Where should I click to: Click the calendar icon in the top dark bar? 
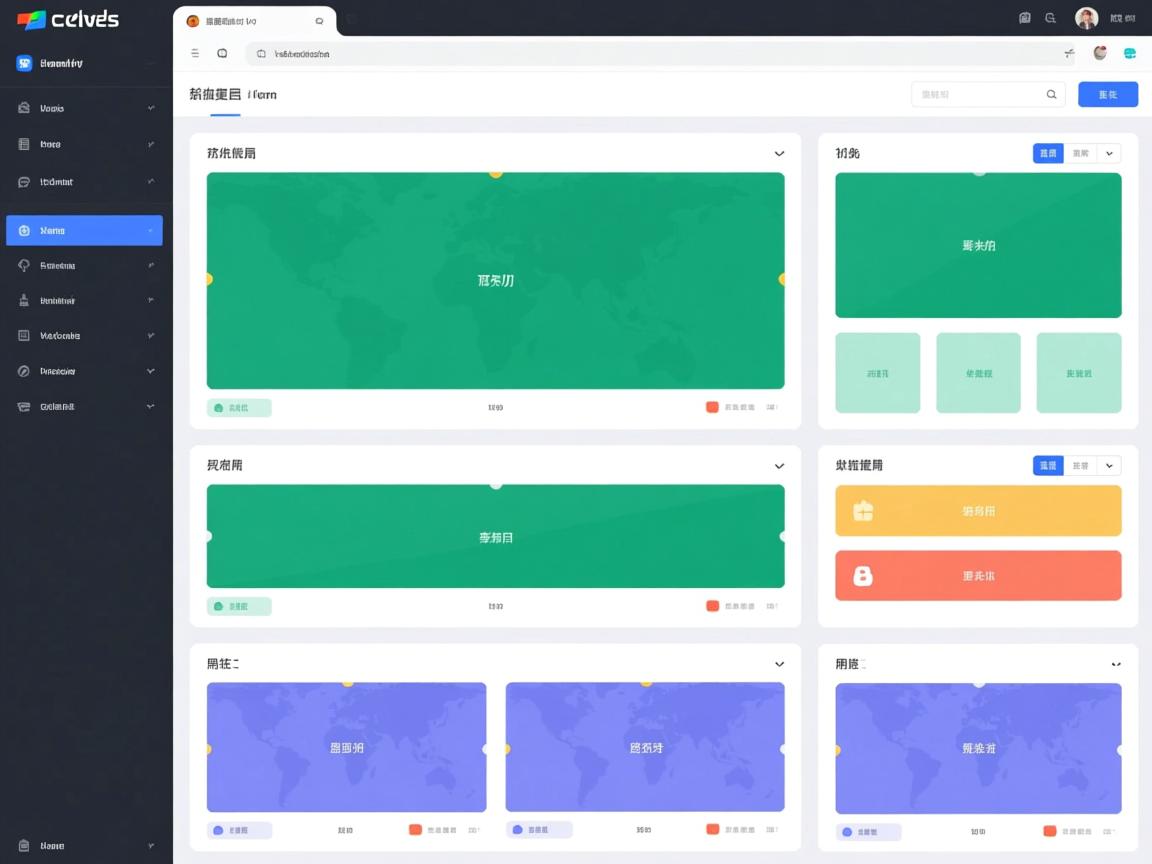point(1024,18)
